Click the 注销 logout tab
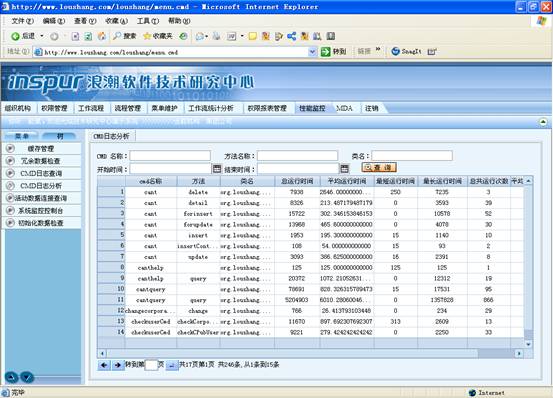553x398 pixels. pos(372,109)
